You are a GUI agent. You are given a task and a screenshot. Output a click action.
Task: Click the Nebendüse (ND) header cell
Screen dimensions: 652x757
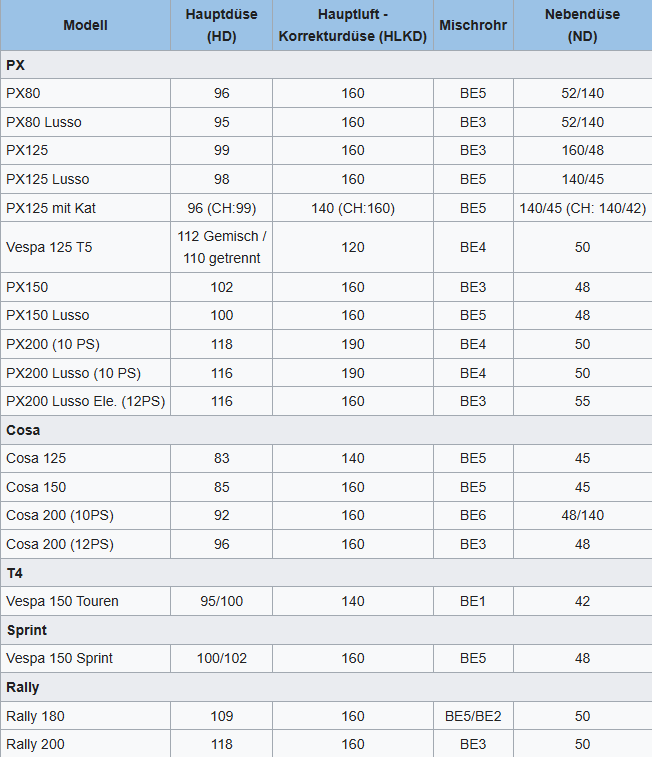click(583, 25)
